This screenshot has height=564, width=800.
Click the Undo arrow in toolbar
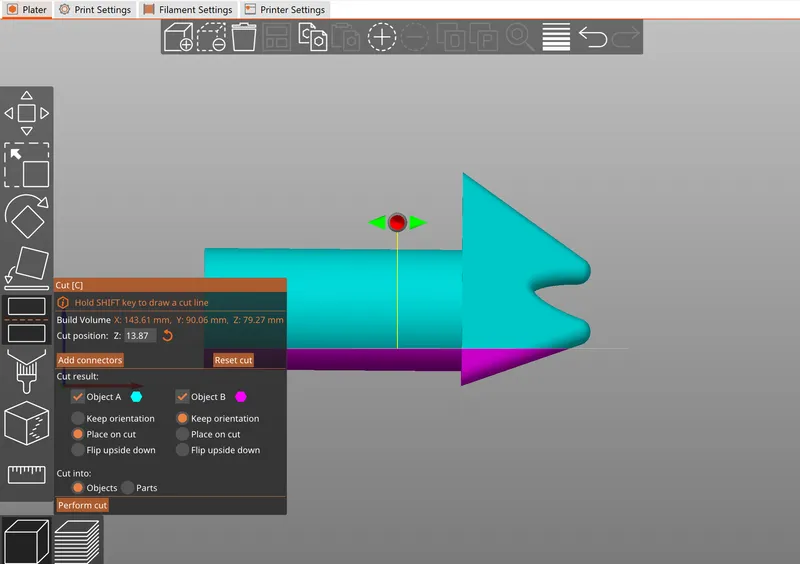point(592,38)
